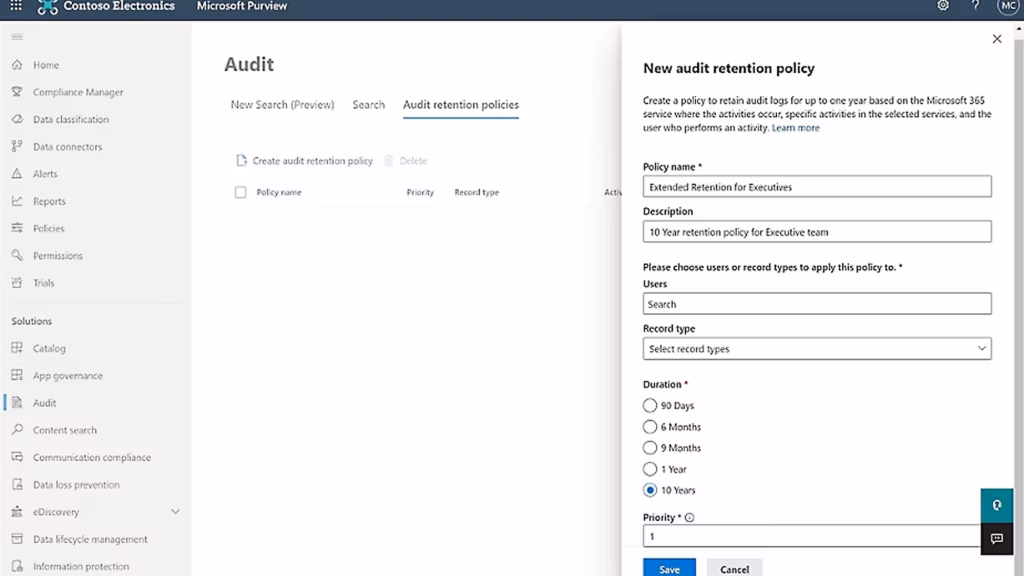1024x576 pixels.
Task: Collapse the left navigation pane
Action: (16, 36)
